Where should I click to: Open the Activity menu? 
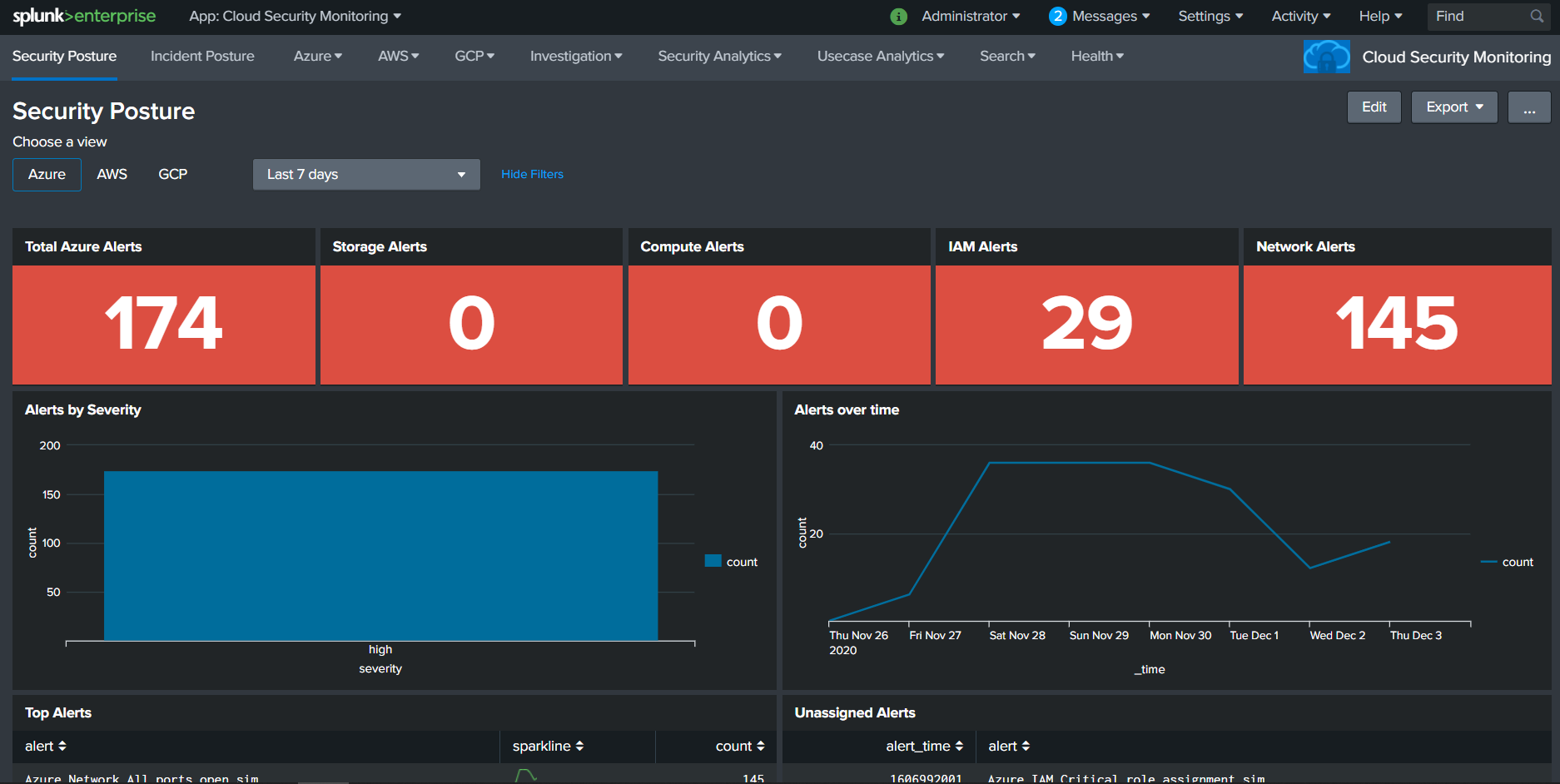[x=1301, y=16]
